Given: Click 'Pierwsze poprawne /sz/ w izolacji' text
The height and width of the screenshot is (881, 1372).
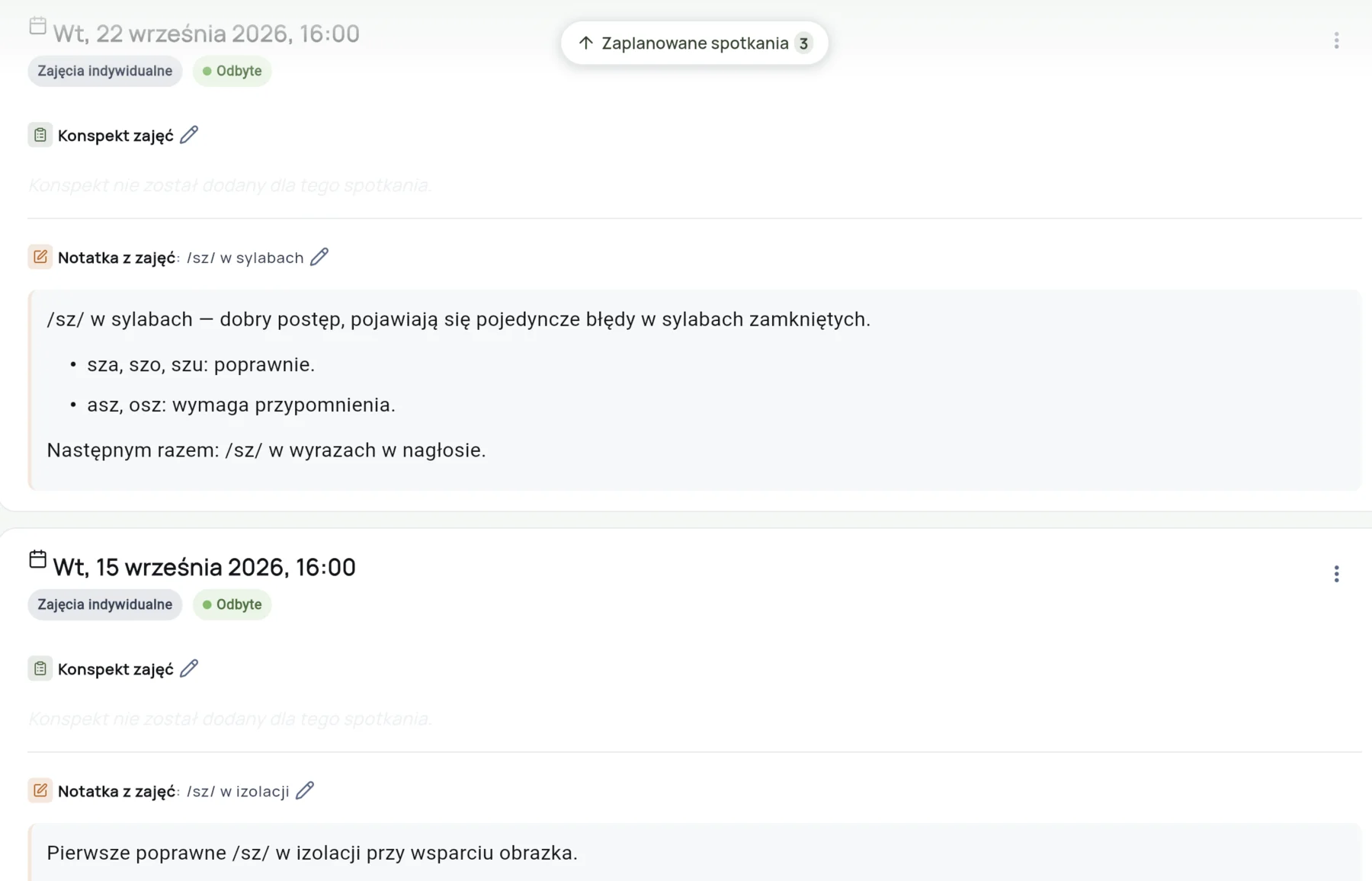Looking at the screenshot, I should (x=313, y=853).
